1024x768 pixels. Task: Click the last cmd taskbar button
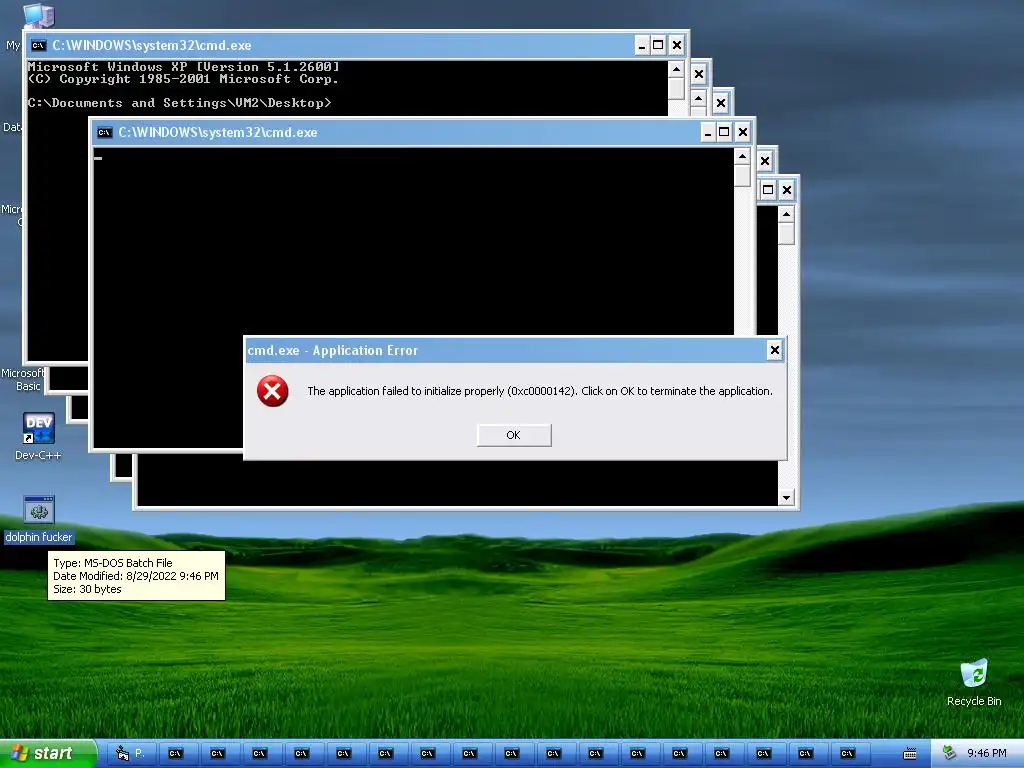[847, 754]
